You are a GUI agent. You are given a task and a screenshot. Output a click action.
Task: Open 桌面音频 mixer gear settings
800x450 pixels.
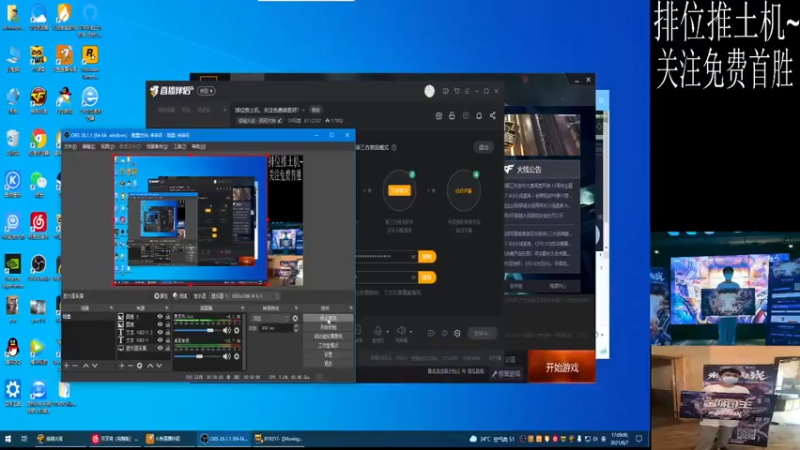coord(237,356)
